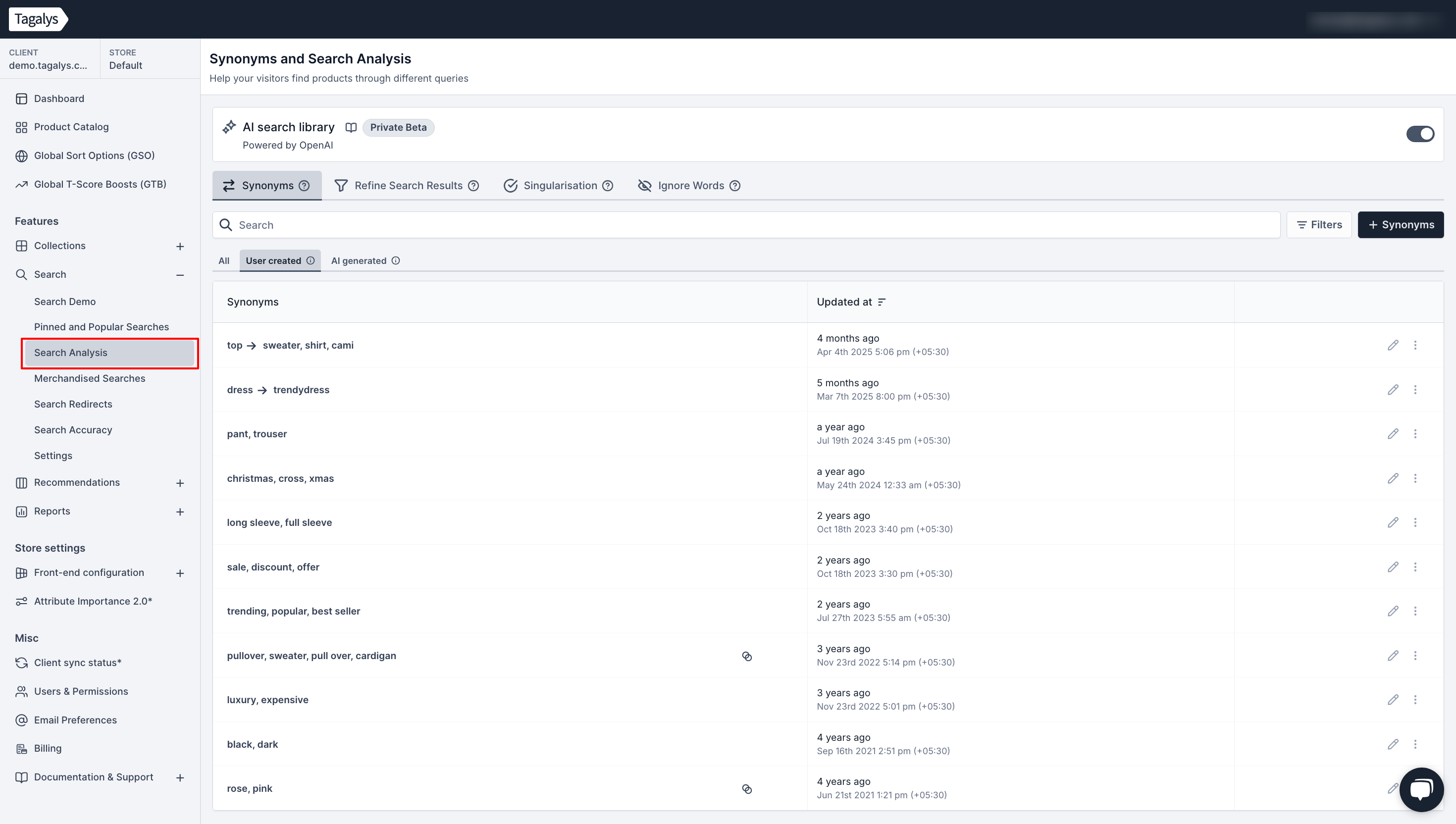Edit the 'luxury, expensive' synonym
Image resolution: width=1456 pixels, height=824 pixels.
pyautogui.click(x=1393, y=700)
